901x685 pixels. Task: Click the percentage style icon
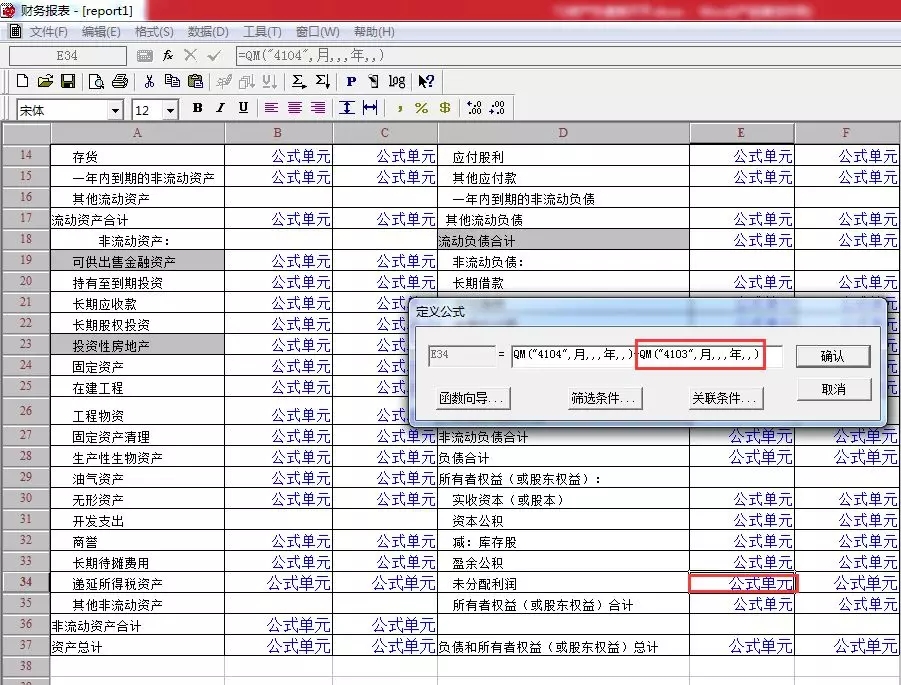[420, 108]
